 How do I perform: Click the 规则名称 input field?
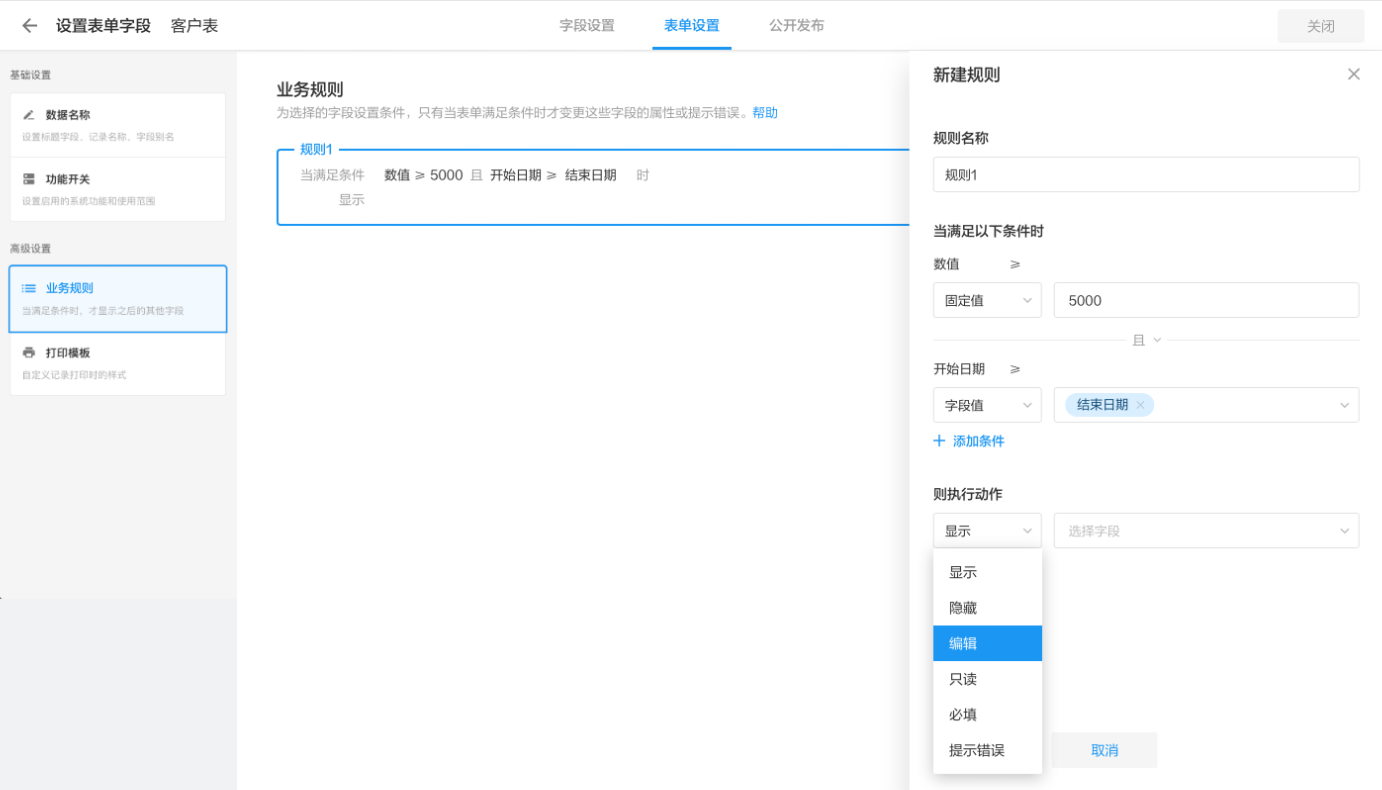coord(1146,175)
